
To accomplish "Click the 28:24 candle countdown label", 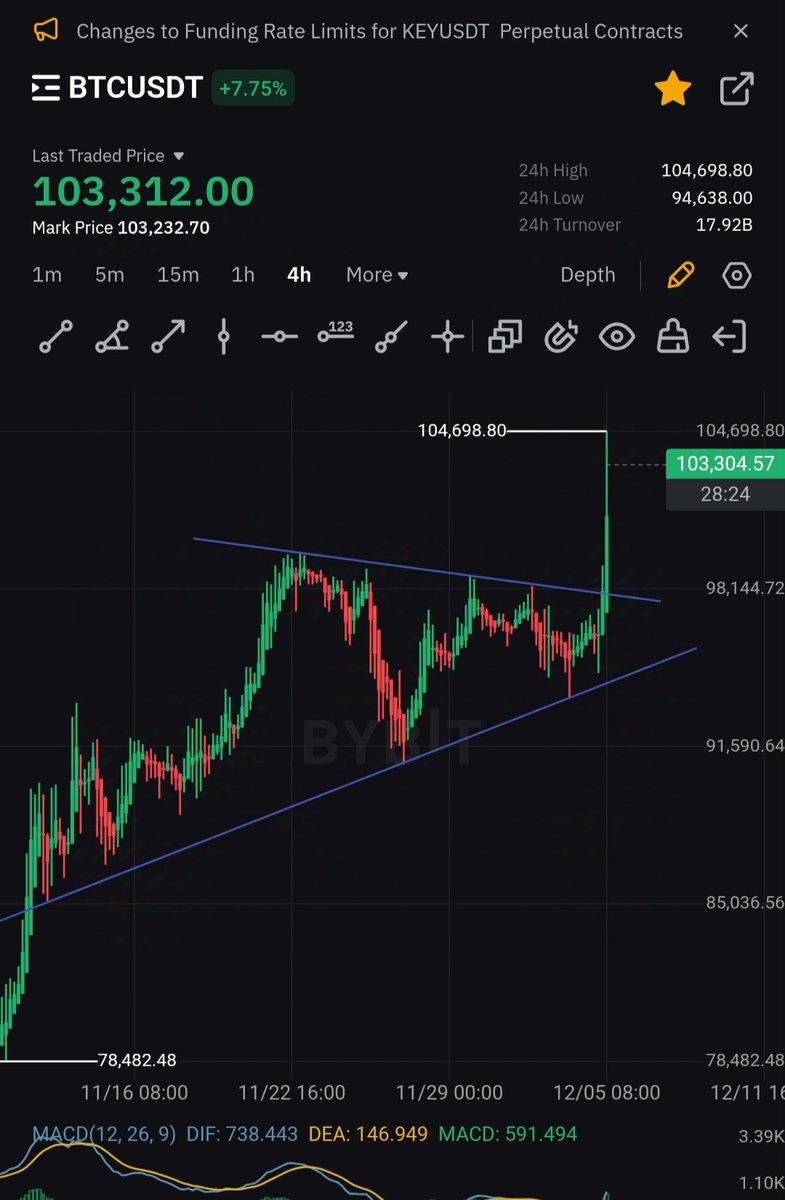I will (725, 494).
